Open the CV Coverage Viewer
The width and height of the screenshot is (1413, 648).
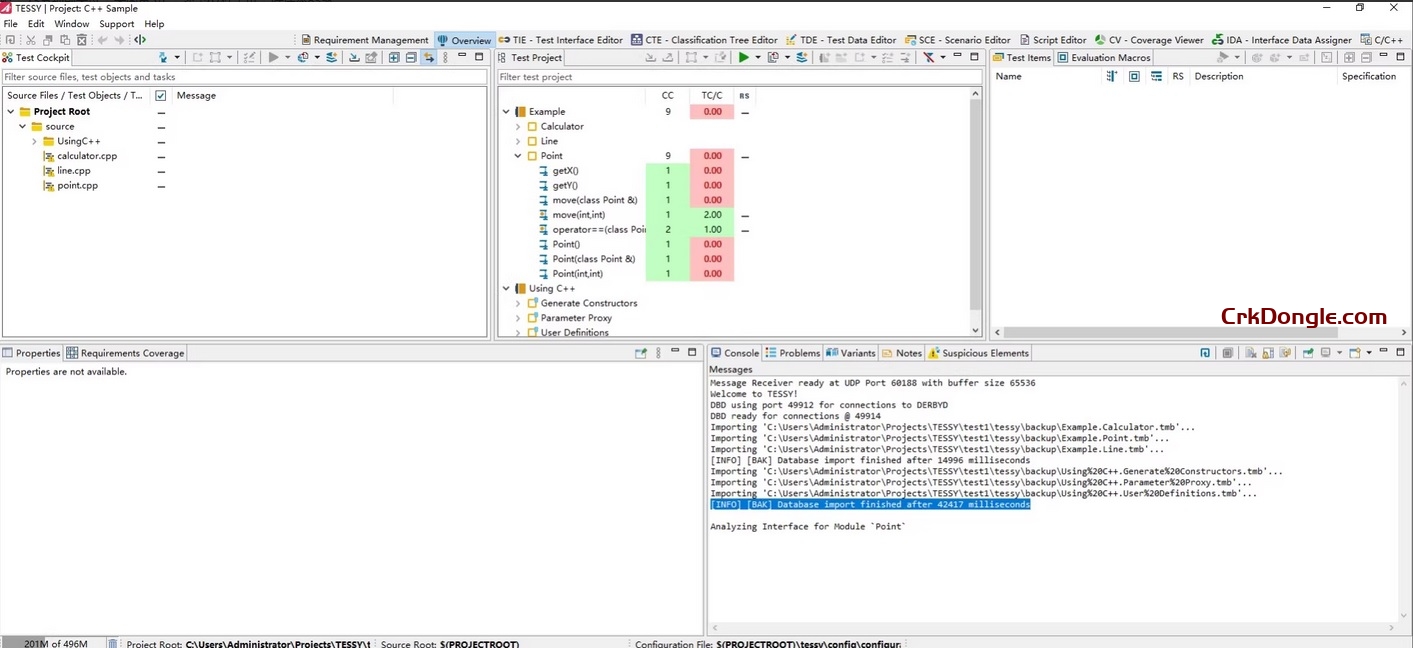[x=1150, y=40]
